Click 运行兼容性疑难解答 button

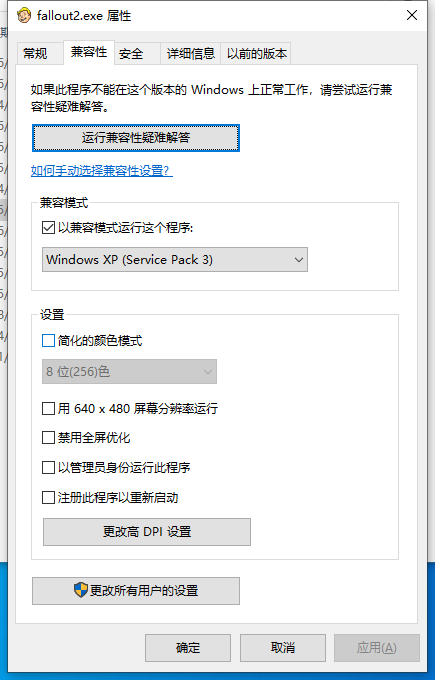click(x=136, y=138)
